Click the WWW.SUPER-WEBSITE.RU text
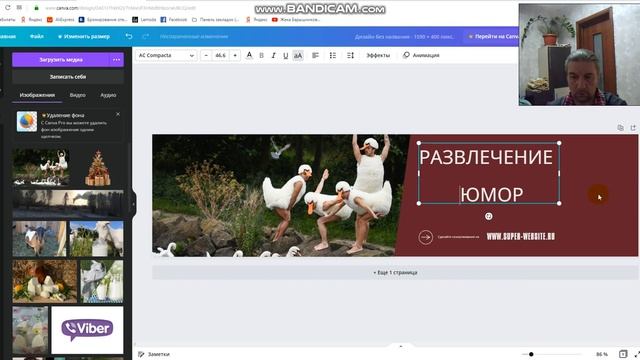Image resolution: width=640 pixels, height=360 pixels. pyautogui.click(x=520, y=236)
